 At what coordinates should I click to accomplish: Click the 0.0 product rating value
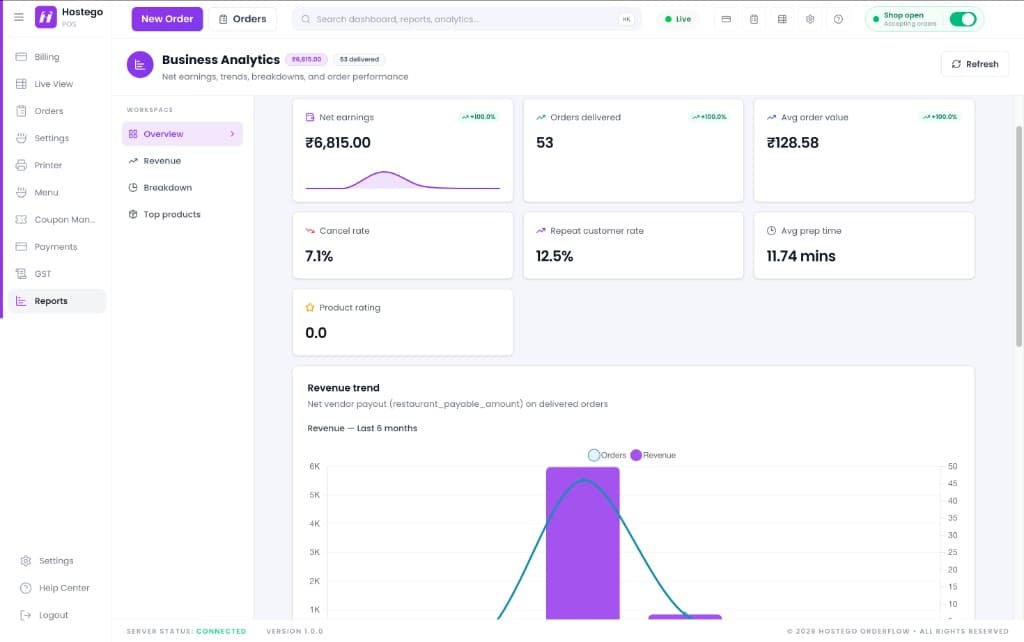point(316,332)
